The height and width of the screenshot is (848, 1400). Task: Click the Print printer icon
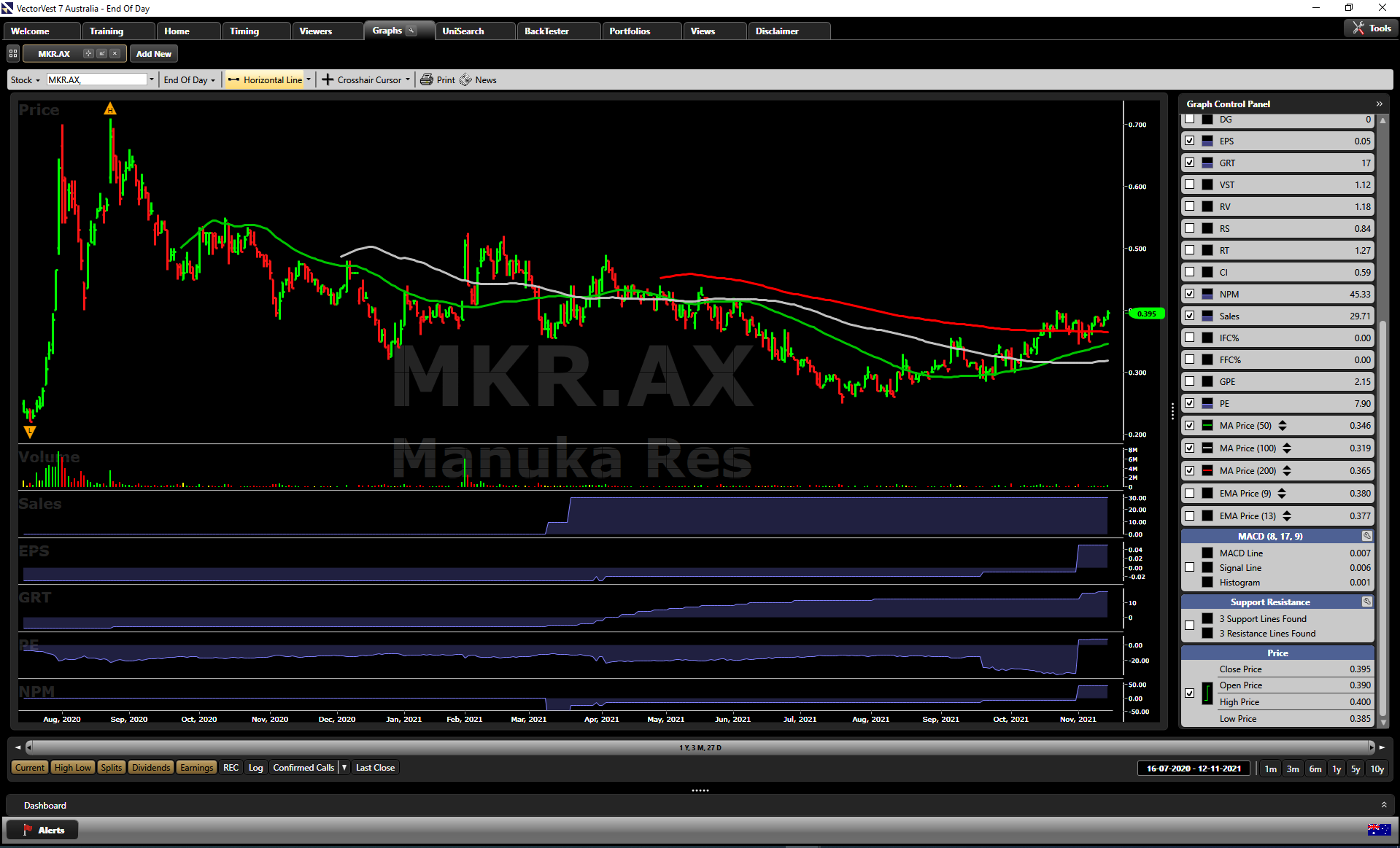coord(427,79)
